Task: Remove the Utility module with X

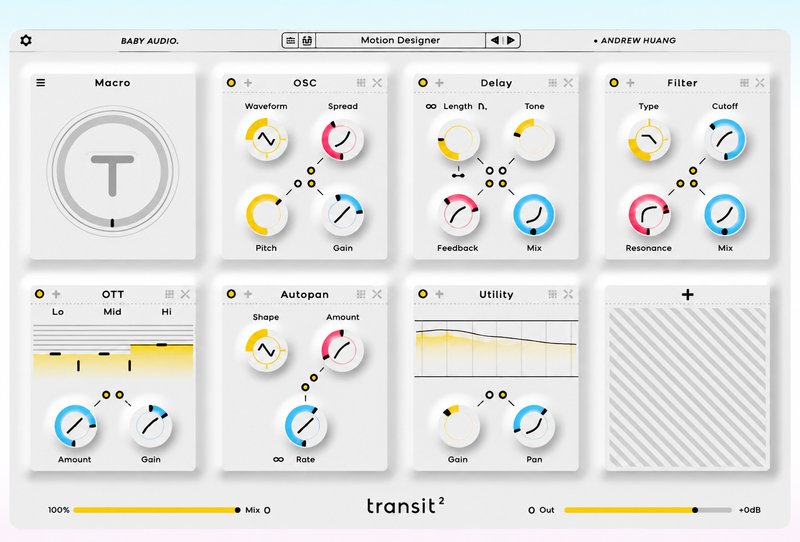Action: click(x=568, y=294)
